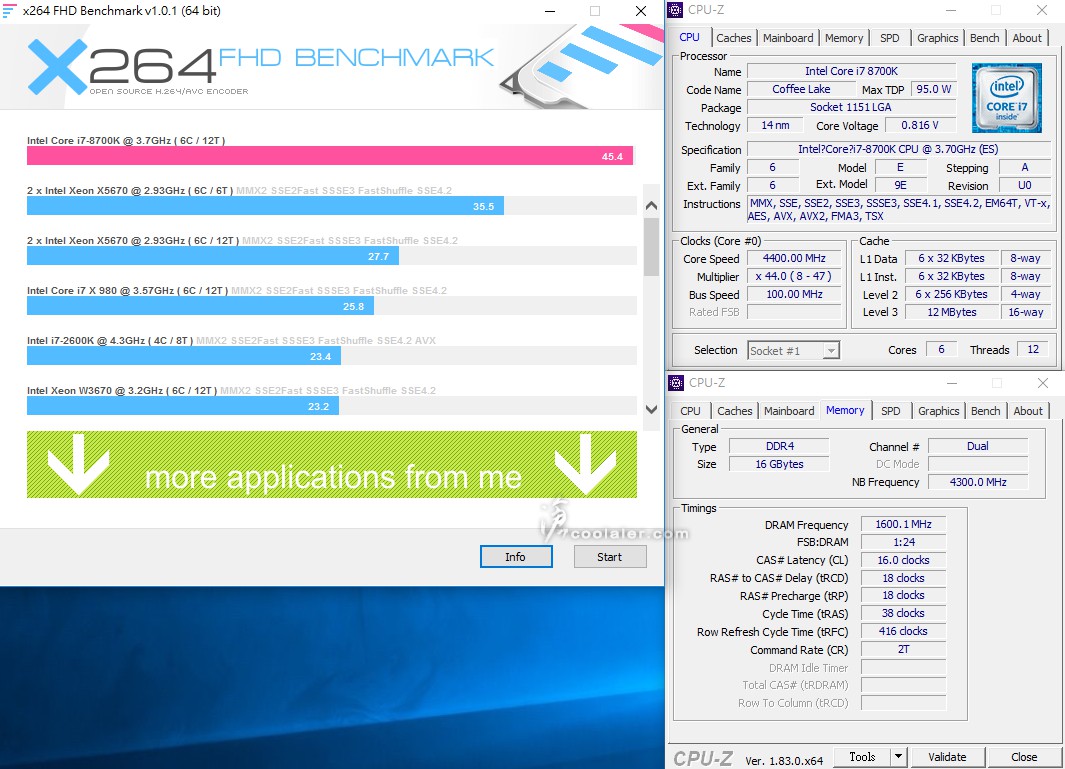Click the CAS# Latency value "16.0 clocks"
1065x769 pixels.
pyautogui.click(x=903, y=560)
